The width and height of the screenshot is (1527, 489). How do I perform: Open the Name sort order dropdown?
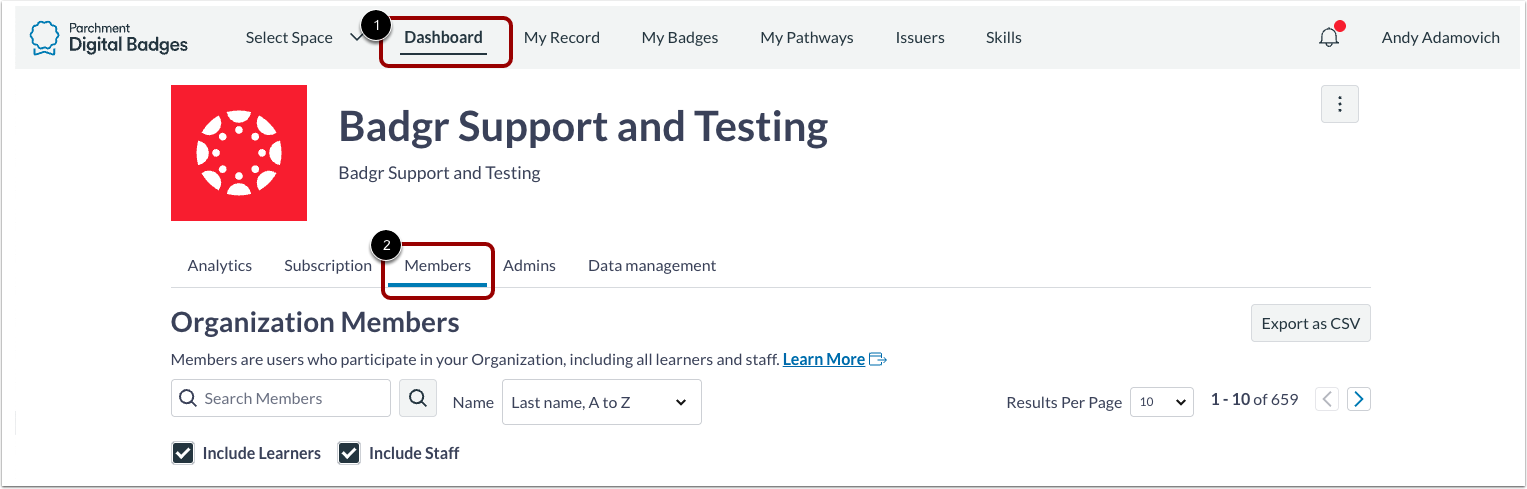(x=601, y=402)
